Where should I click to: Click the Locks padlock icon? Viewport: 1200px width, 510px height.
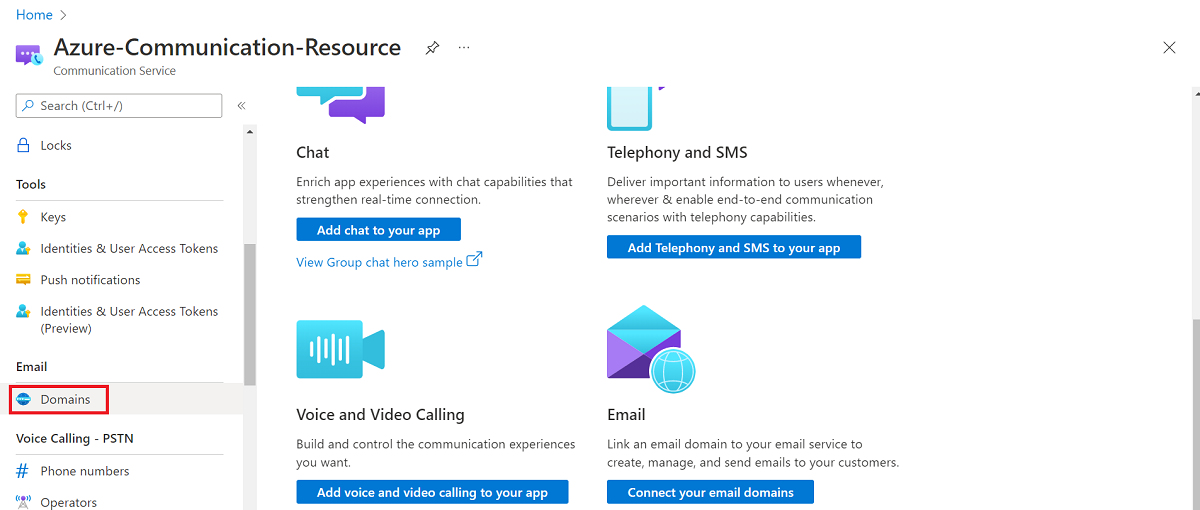click(x=24, y=145)
